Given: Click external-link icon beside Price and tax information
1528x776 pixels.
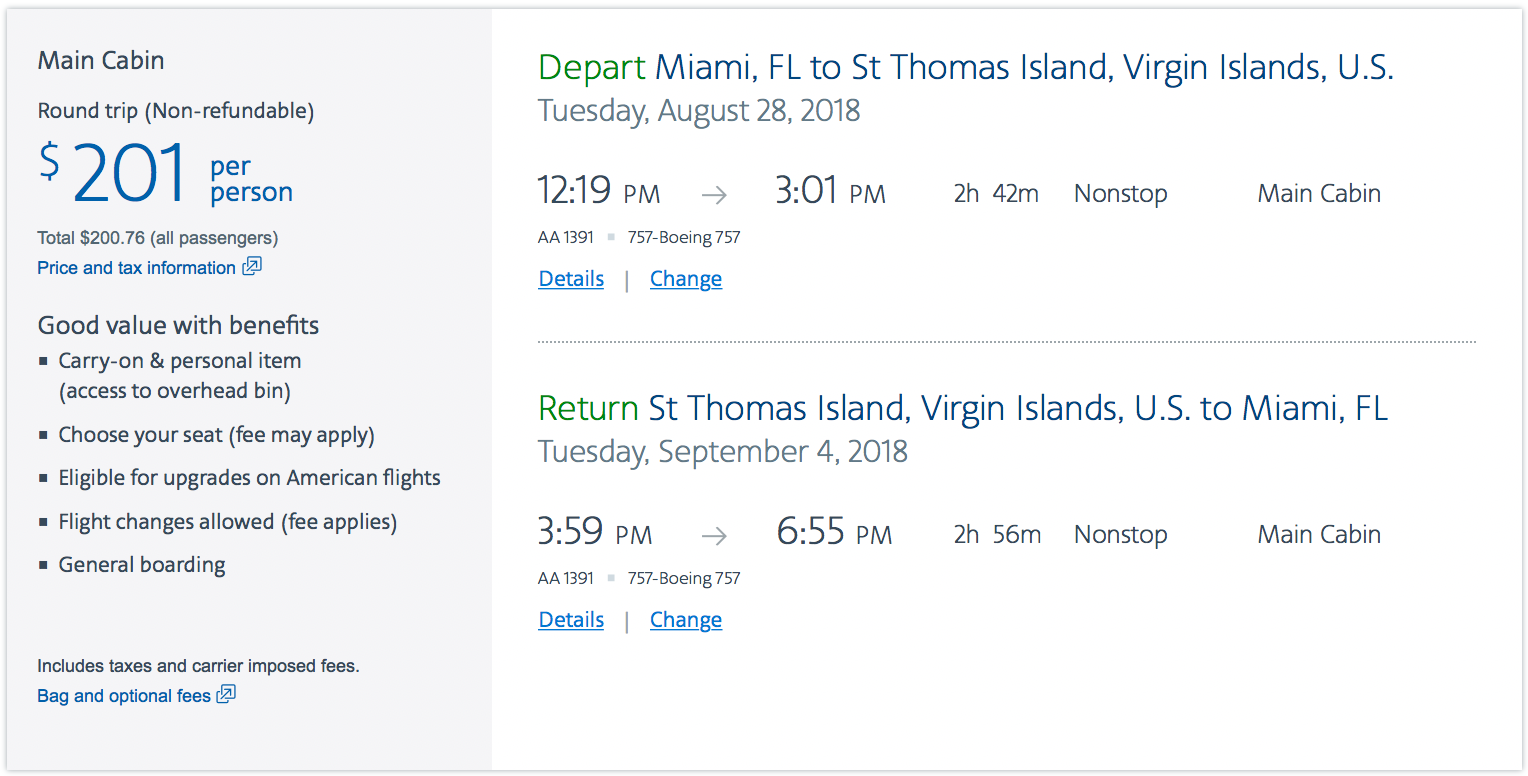Looking at the screenshot, I should [x=252, y=266].
